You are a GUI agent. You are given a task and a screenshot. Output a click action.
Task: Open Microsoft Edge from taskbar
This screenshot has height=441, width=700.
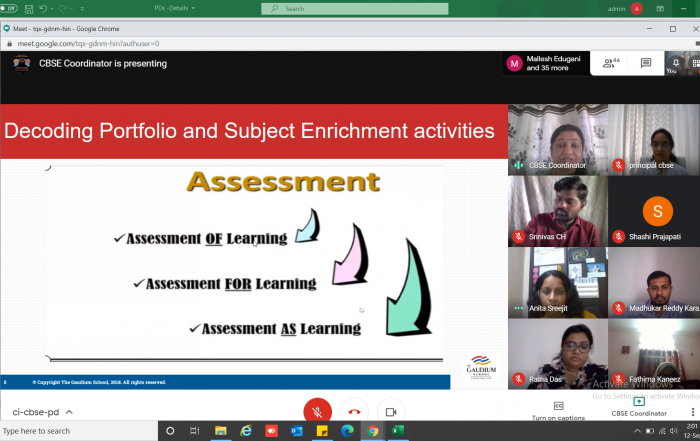coord(347,431)
